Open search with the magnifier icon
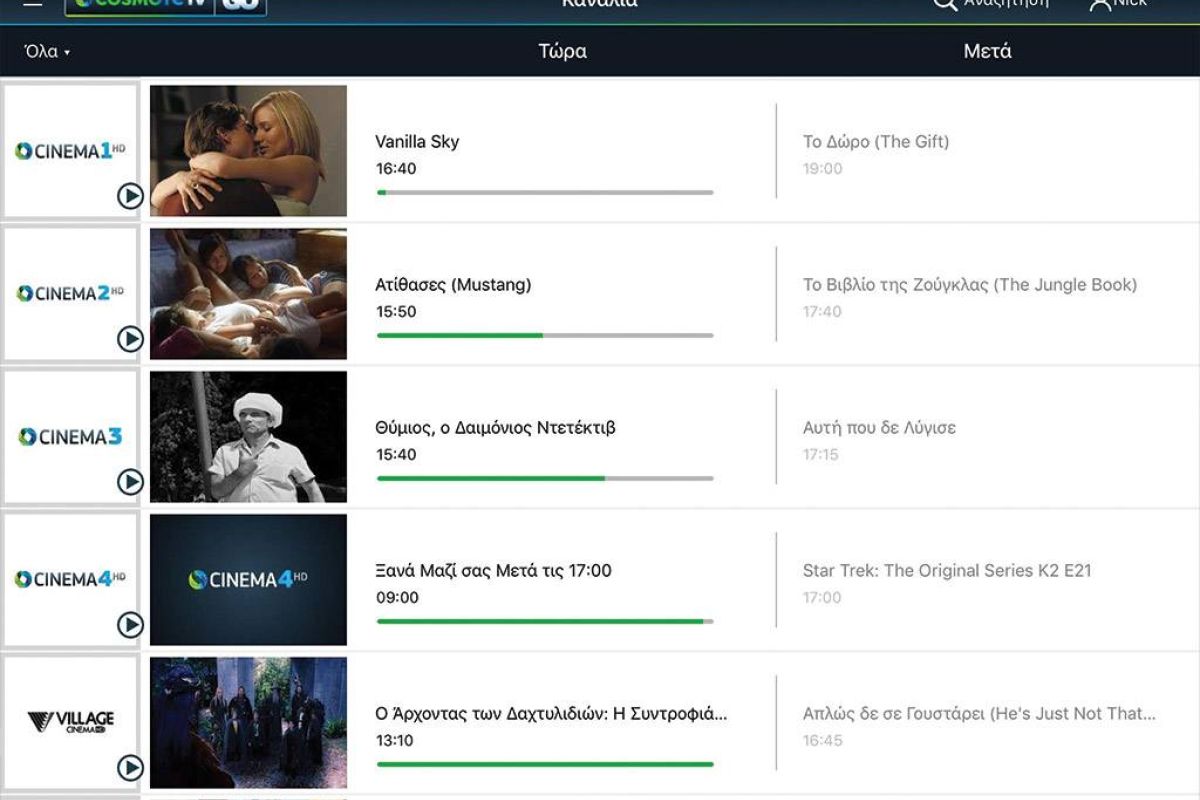The width and height of the screenshot is (1200, 800). (945, 4)
